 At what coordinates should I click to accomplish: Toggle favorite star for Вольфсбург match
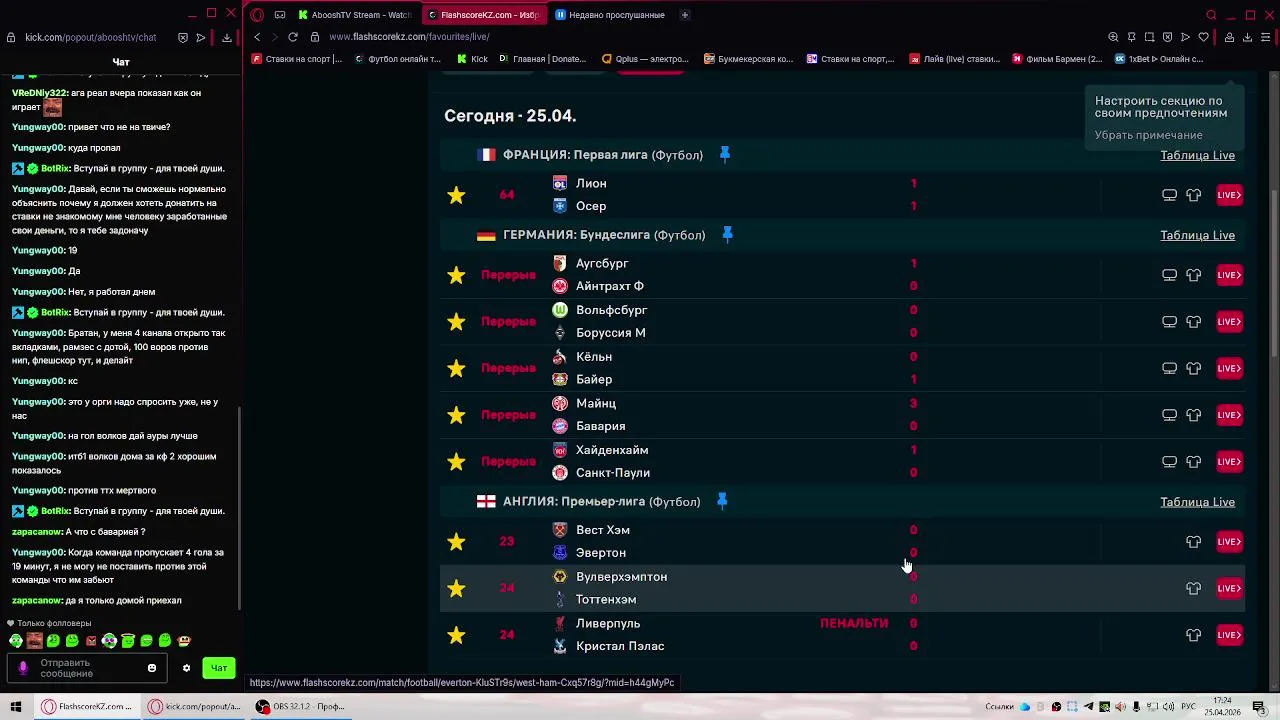456,322
